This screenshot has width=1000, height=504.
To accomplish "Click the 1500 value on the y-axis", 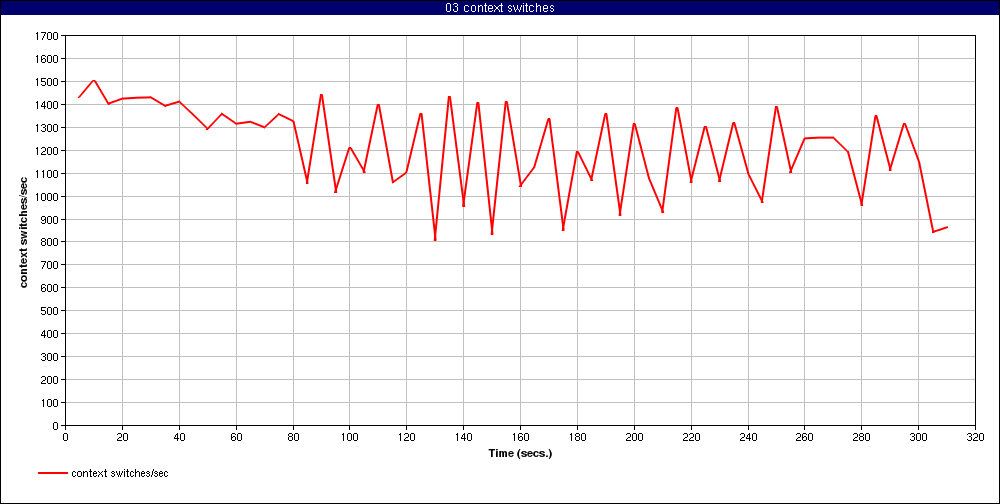I will pyautogui.click(x=48, y=82).
